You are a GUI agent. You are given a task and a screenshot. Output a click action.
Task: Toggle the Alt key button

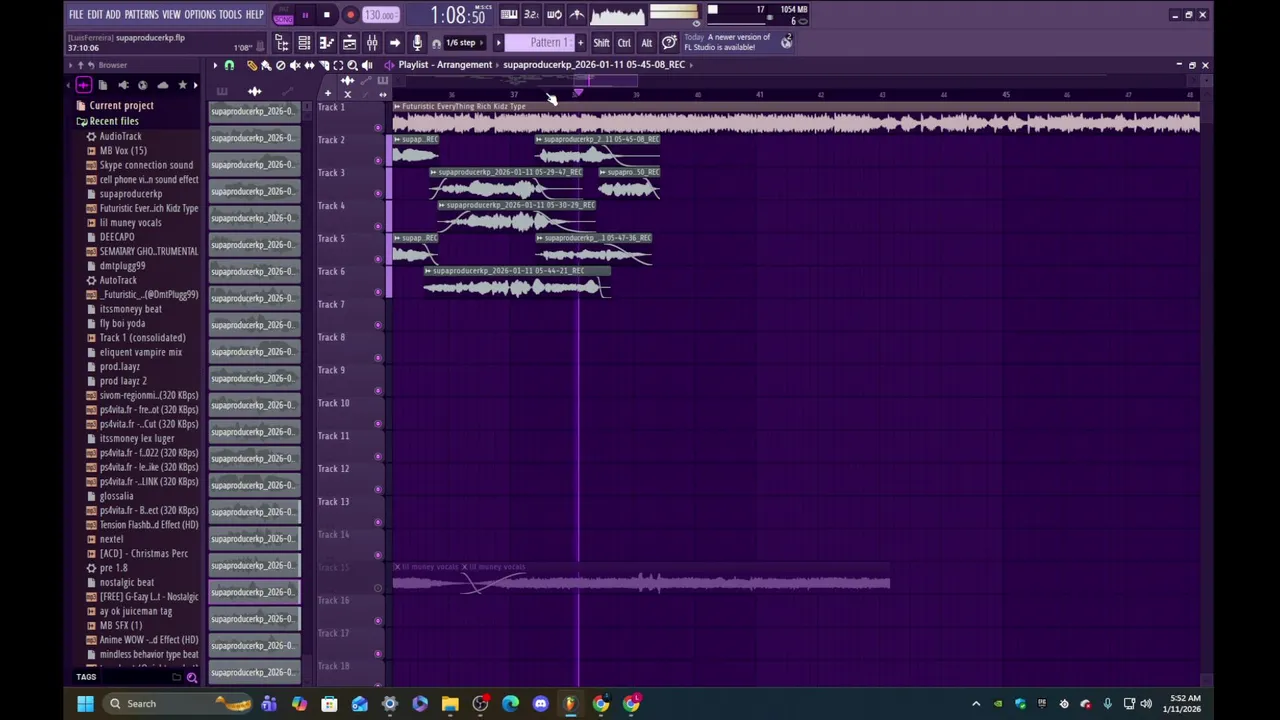coord(646,43)
